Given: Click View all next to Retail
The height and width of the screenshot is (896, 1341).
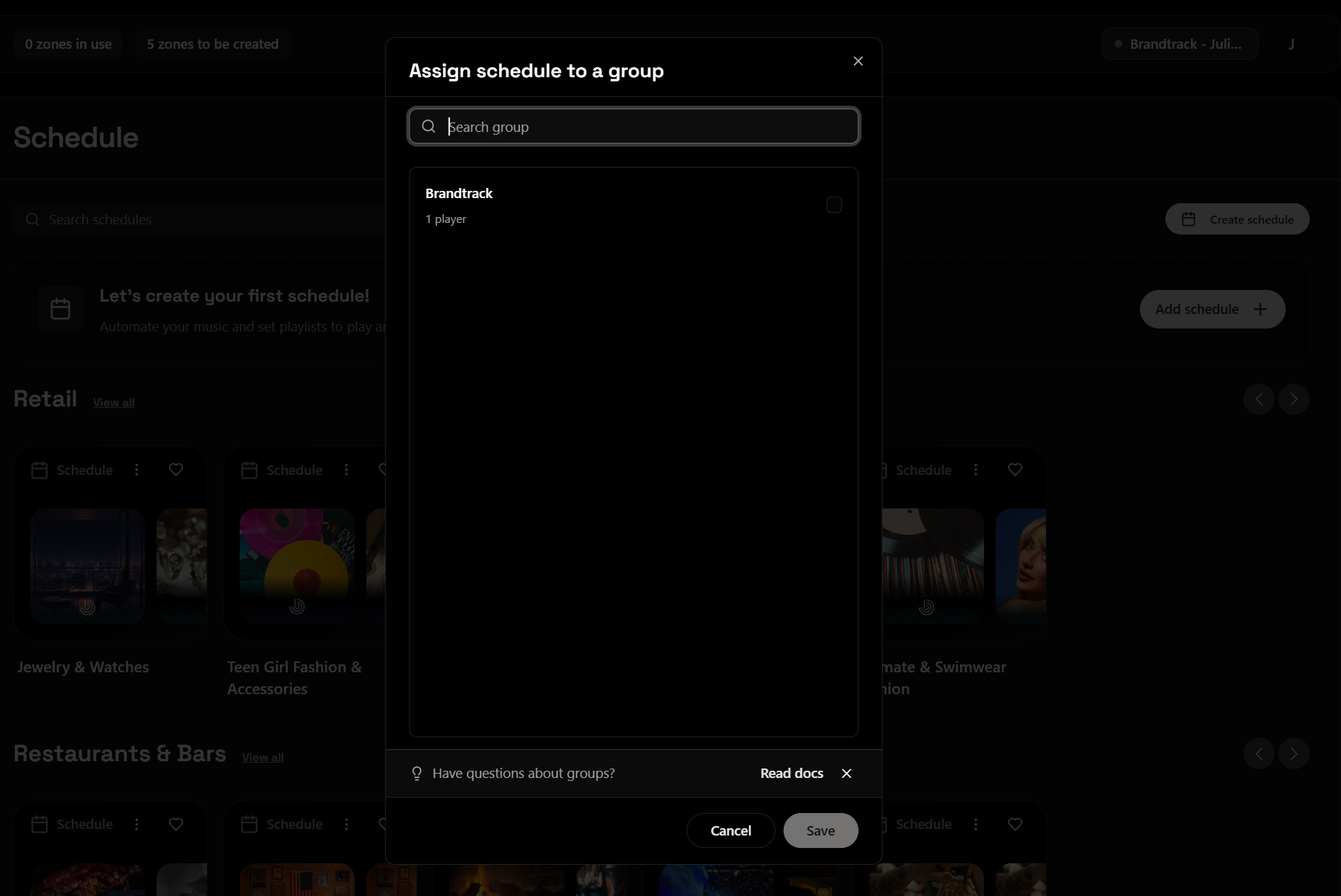Looking at the screenshot, I should click(114, 402).
